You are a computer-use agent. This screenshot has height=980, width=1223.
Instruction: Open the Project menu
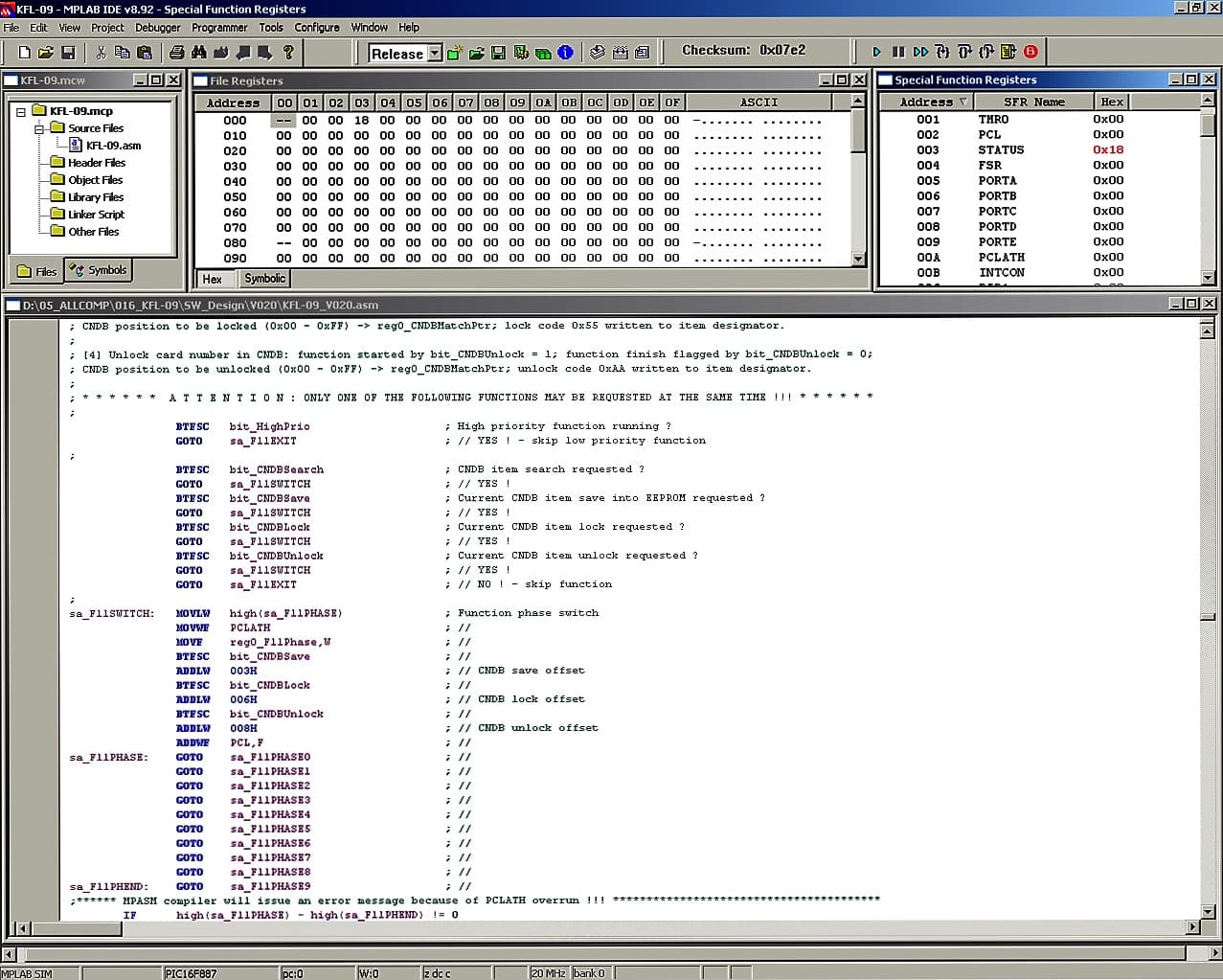tap(107, 28)
